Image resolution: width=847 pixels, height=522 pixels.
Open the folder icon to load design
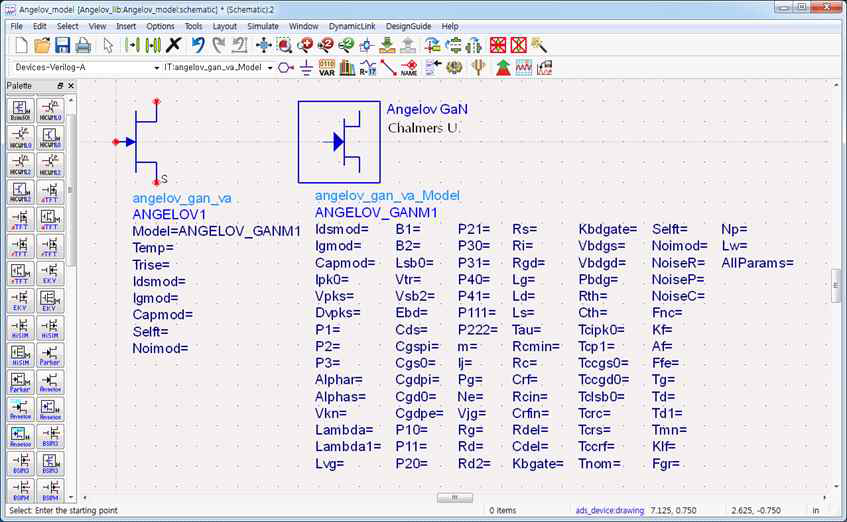point(41,45)
